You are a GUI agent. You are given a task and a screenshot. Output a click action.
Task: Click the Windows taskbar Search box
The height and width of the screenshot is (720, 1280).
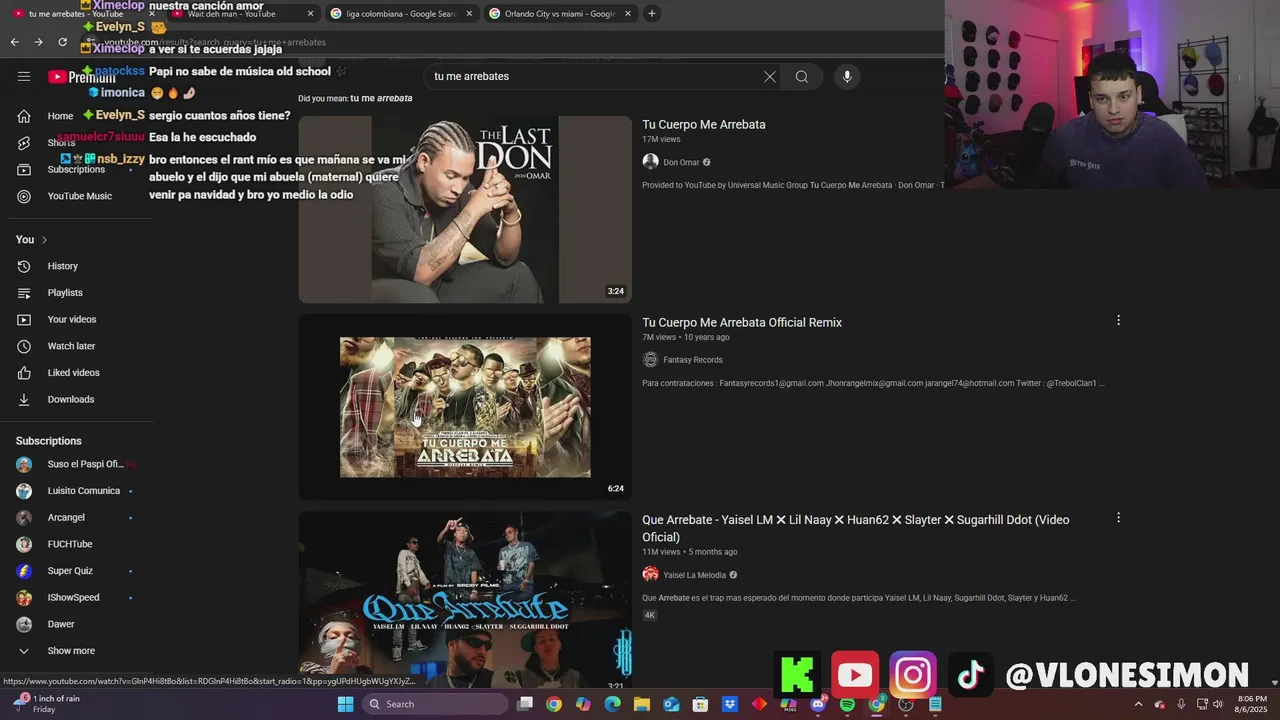point(434,704)
